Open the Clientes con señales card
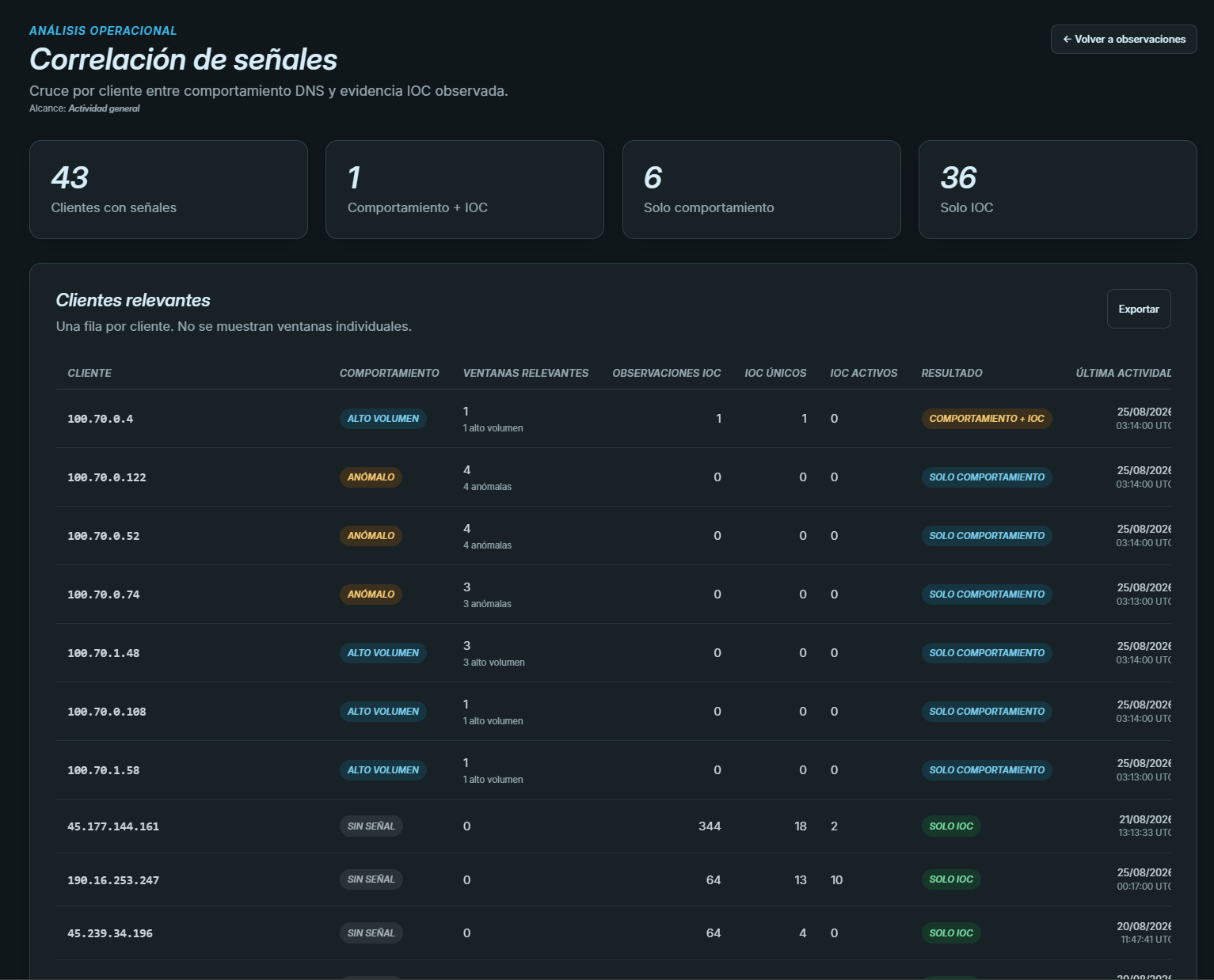This screenshot has height=980, width=1214. tap(169, 189)
